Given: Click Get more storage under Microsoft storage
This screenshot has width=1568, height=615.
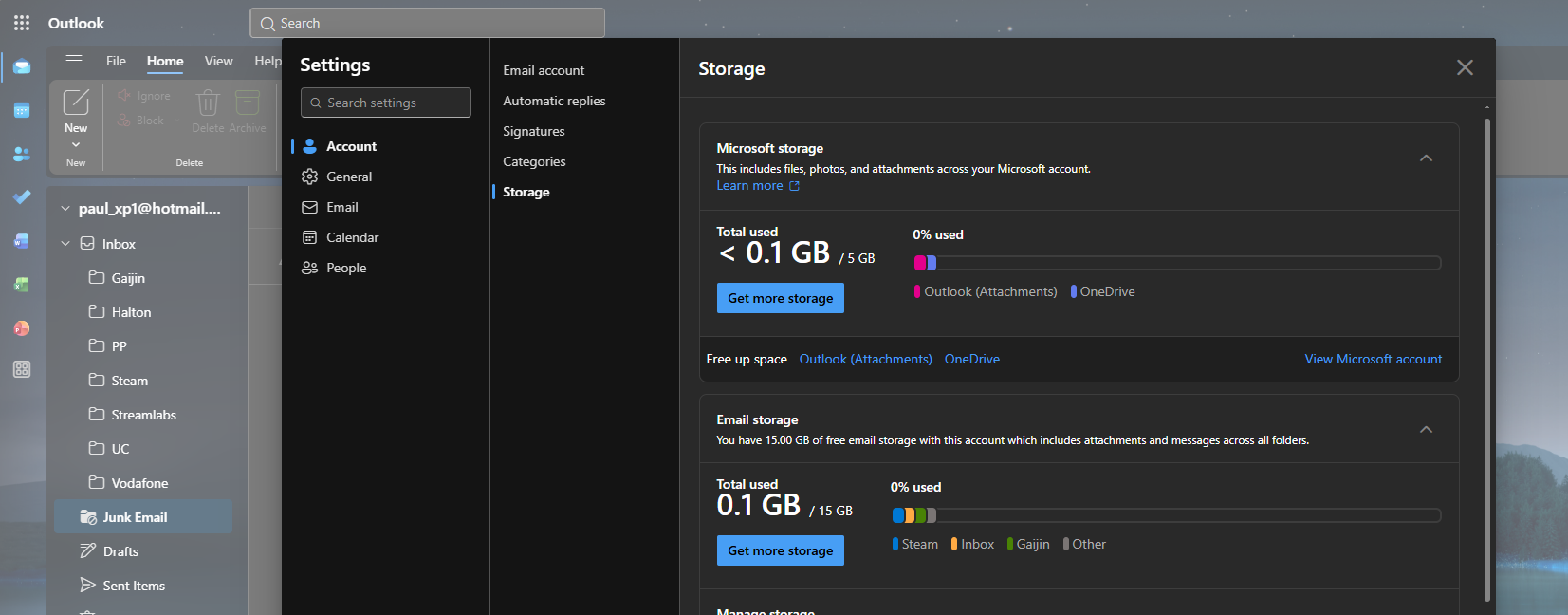Looking at the screenshot, I should pyautogui.click(x=781, y=298).
